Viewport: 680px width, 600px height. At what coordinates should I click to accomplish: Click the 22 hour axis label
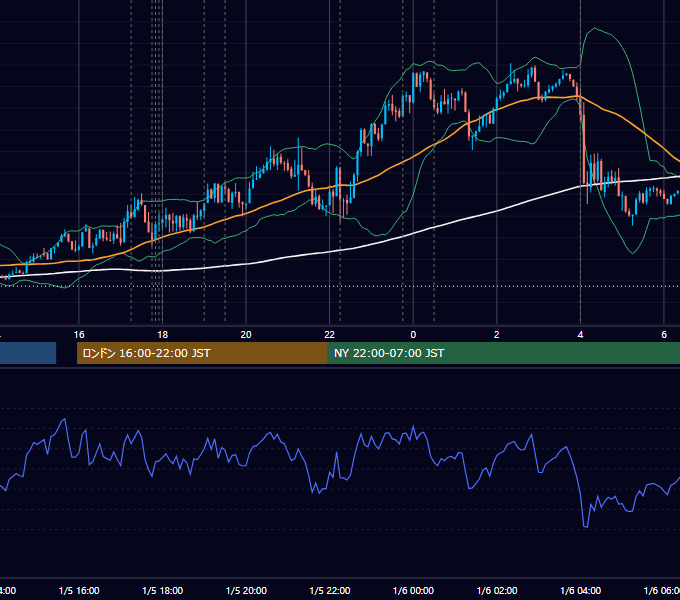330,335
